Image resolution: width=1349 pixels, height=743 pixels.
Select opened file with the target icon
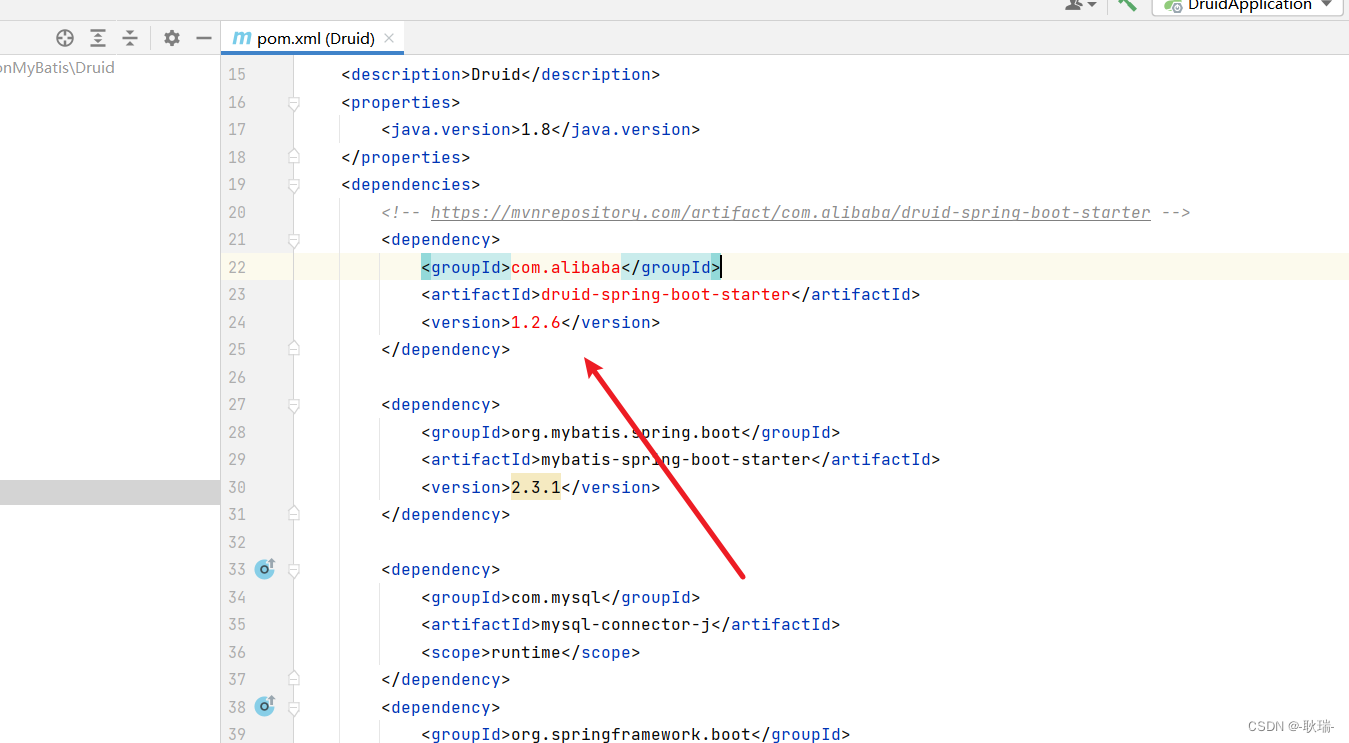[65, 38]
